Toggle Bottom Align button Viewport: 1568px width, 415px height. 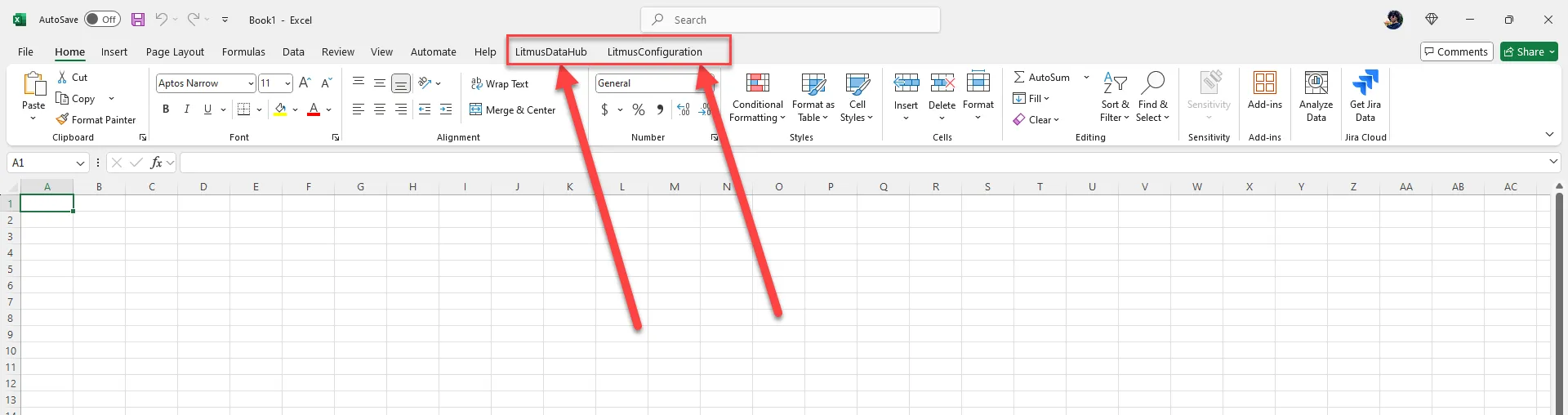[401, 83]
